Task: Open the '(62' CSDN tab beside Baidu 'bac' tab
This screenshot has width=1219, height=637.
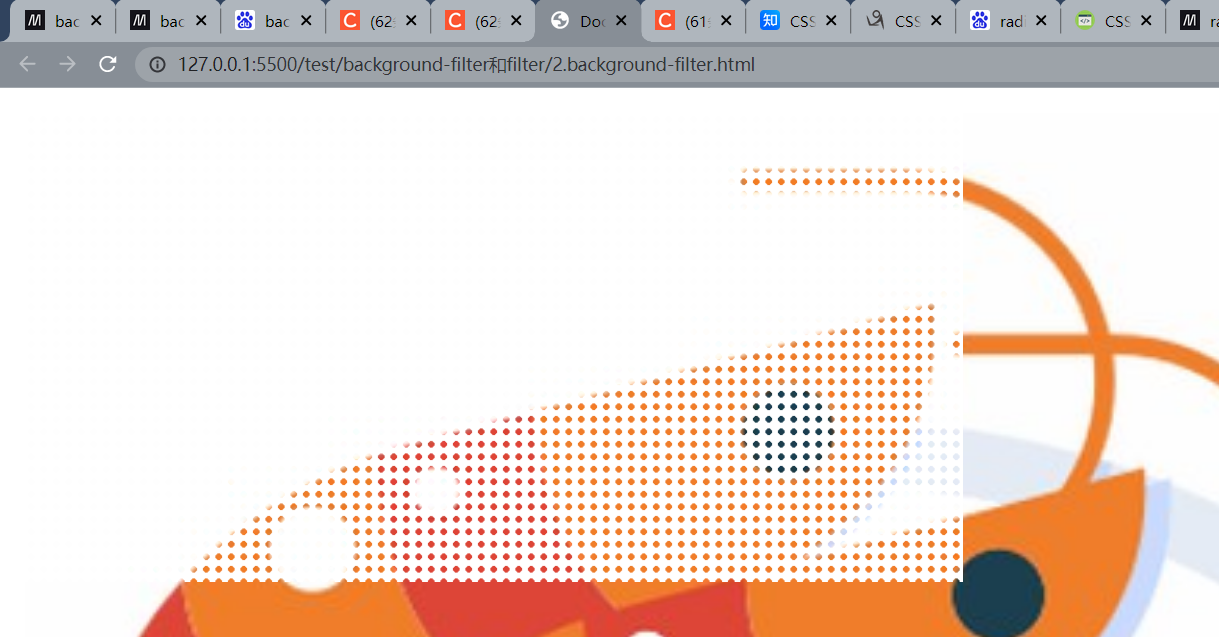Action: point(377,21)
